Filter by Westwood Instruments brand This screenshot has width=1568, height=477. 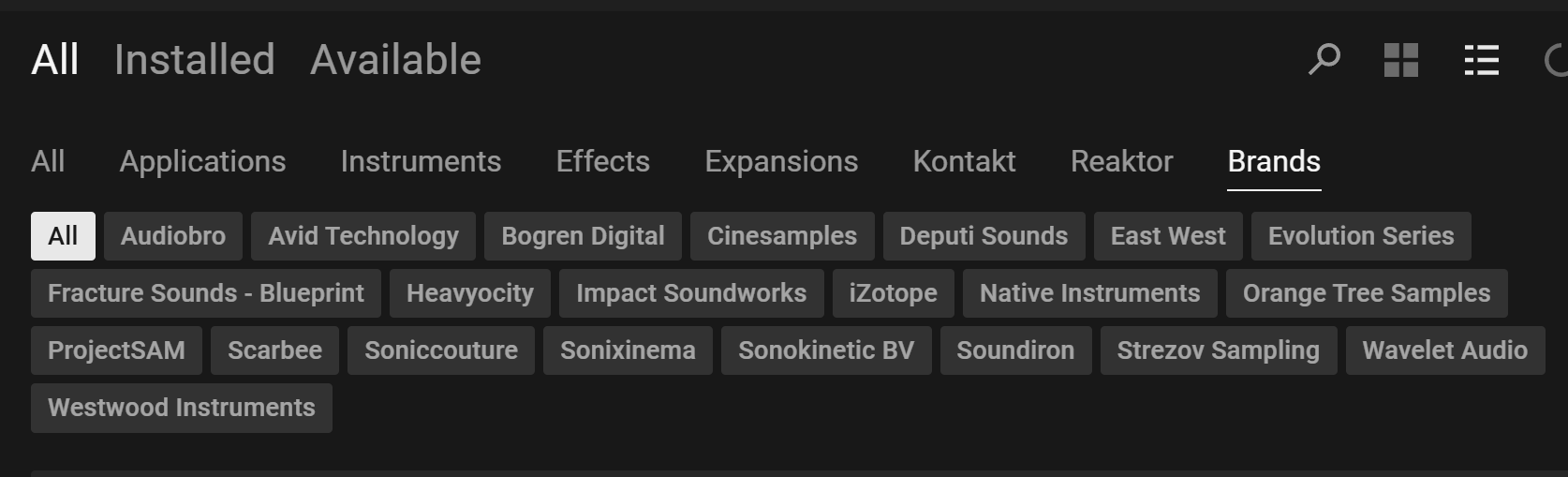[182, 408]
